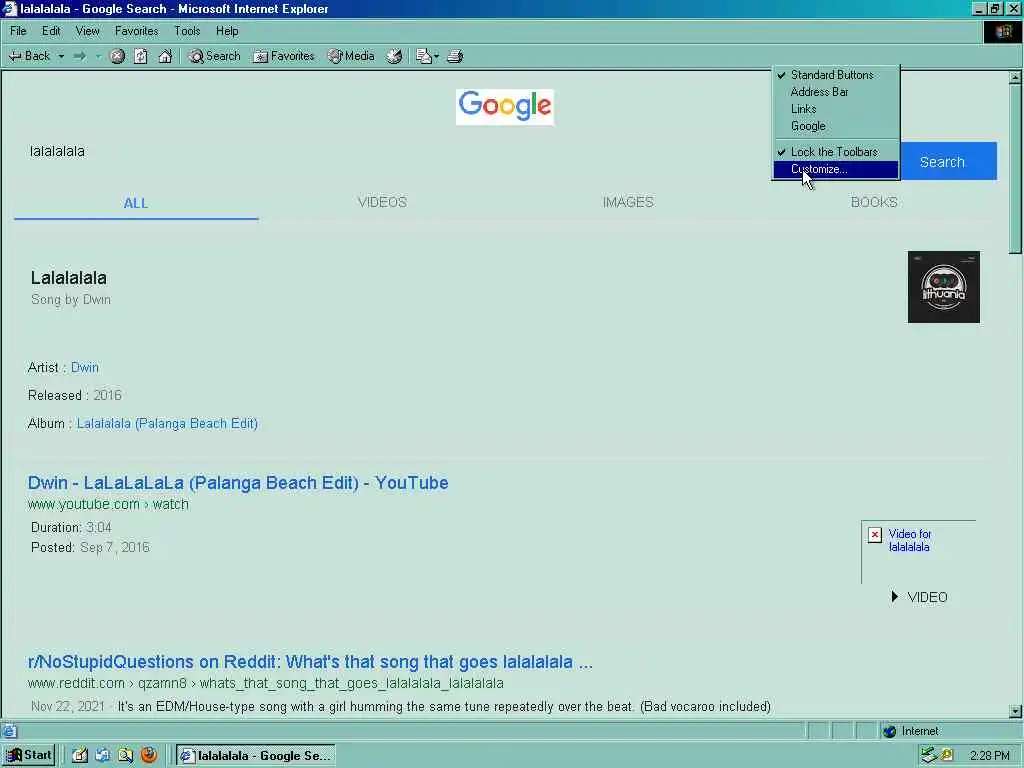Image resolution: width=1024 pixels, height=768 pixels.
Task: Open the File menu
Action: click(18, 31)
